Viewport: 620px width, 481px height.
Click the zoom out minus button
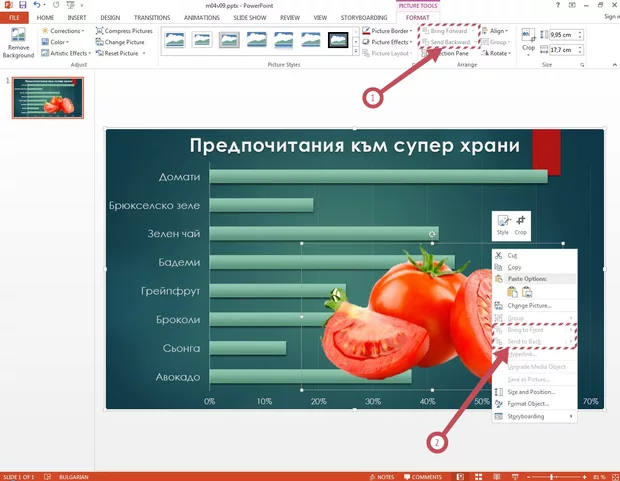[x=527, y=477]
